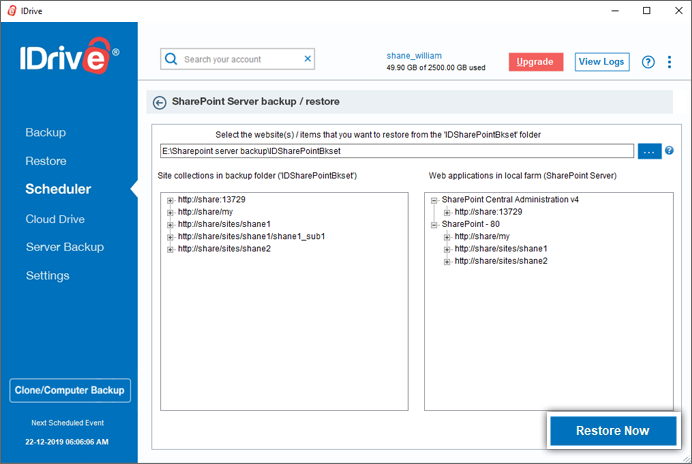Click the Upgrade button

[535, 62]
